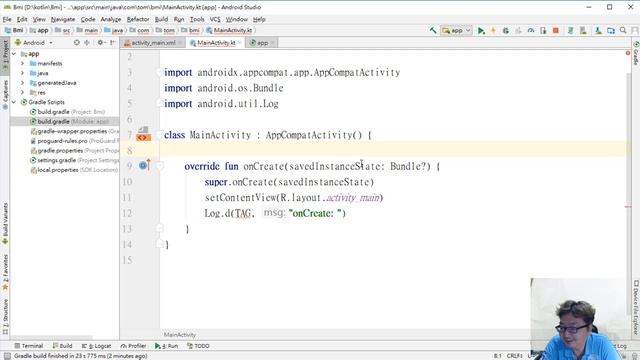Click the override gutter icon on line 9
The image size is (640, 360).
144,165
